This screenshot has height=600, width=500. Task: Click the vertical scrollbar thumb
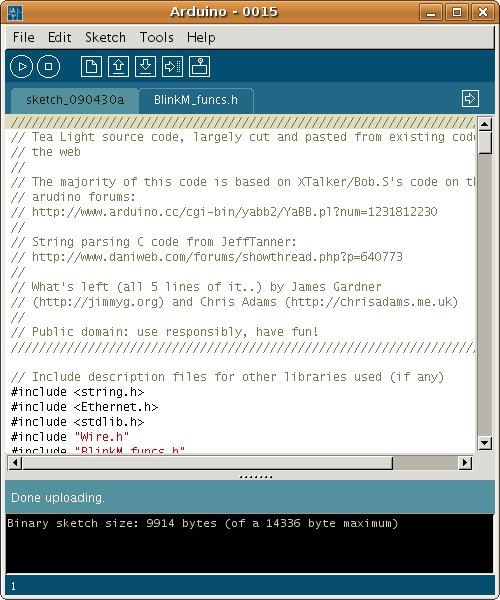[485, 143]
